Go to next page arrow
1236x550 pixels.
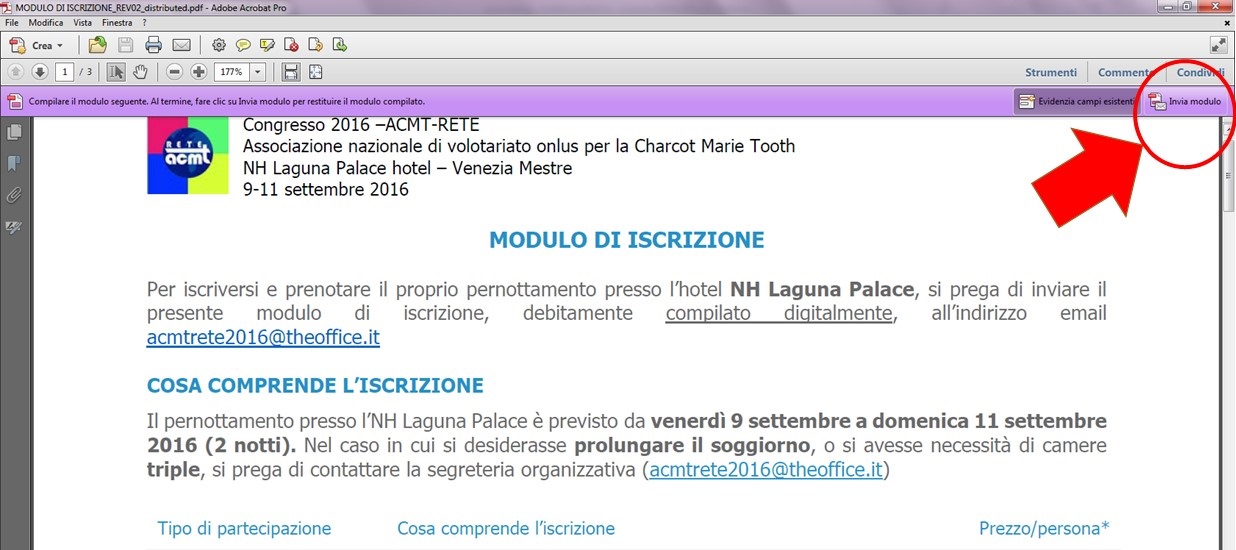39,72
